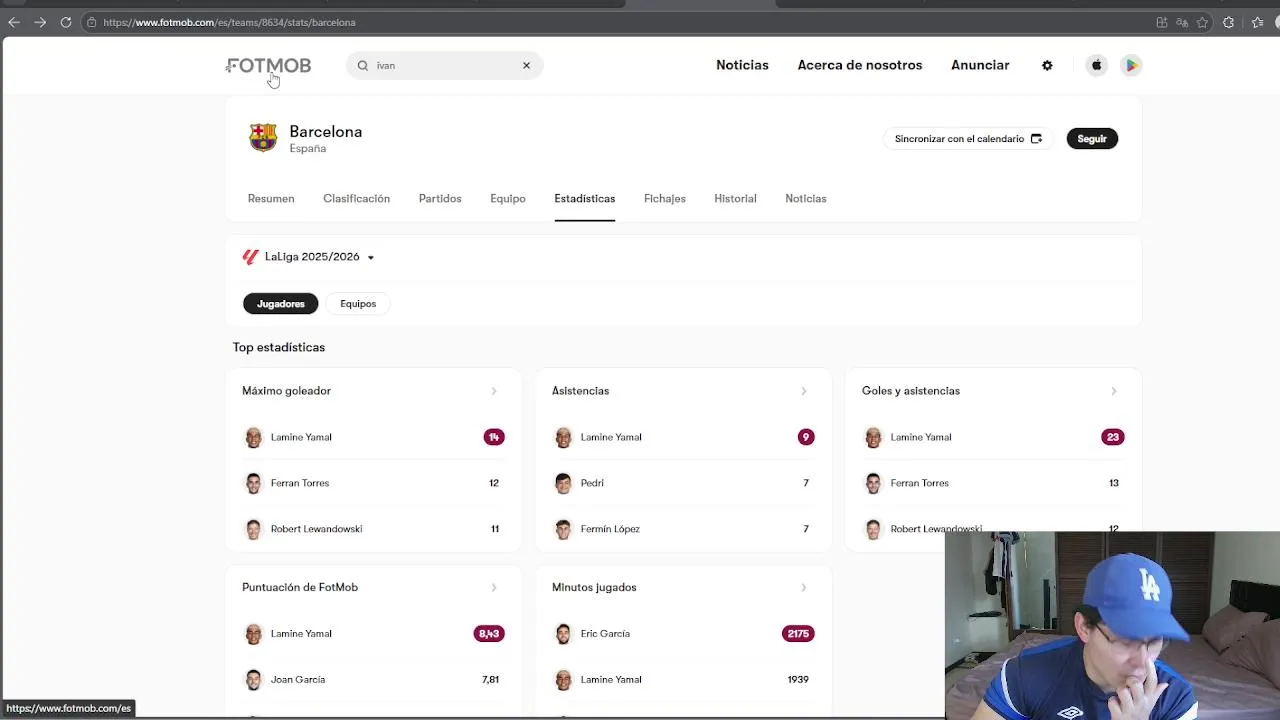Viewport: 1280px width, 720px height.
Task: Open the browser extensions puzzle icon
Action: point(1228,22)
